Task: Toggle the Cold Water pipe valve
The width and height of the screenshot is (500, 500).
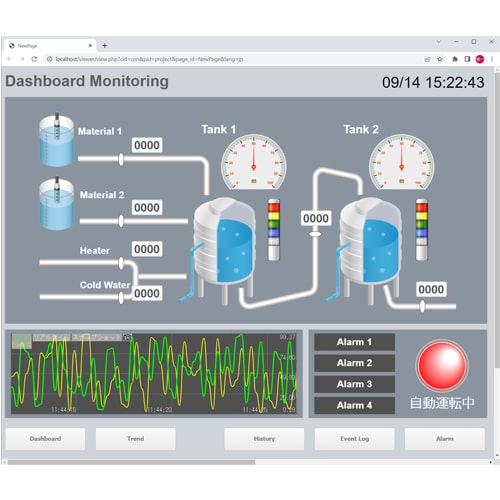Action: point(121,297)
